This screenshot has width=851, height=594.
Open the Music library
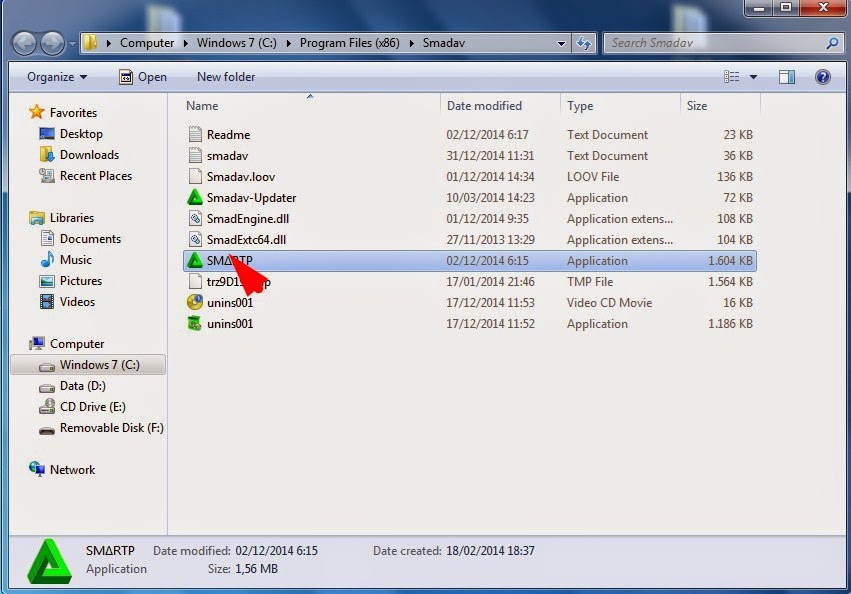pos(75,260)
